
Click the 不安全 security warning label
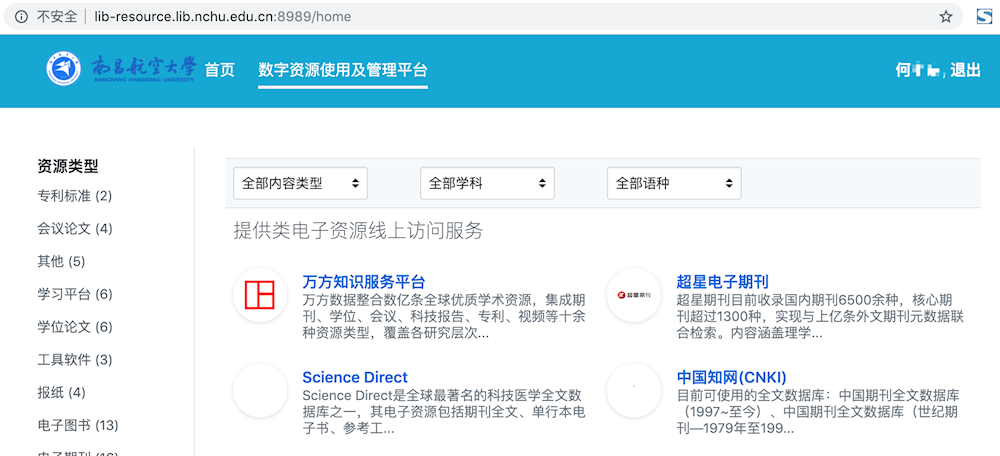(57, 17)
